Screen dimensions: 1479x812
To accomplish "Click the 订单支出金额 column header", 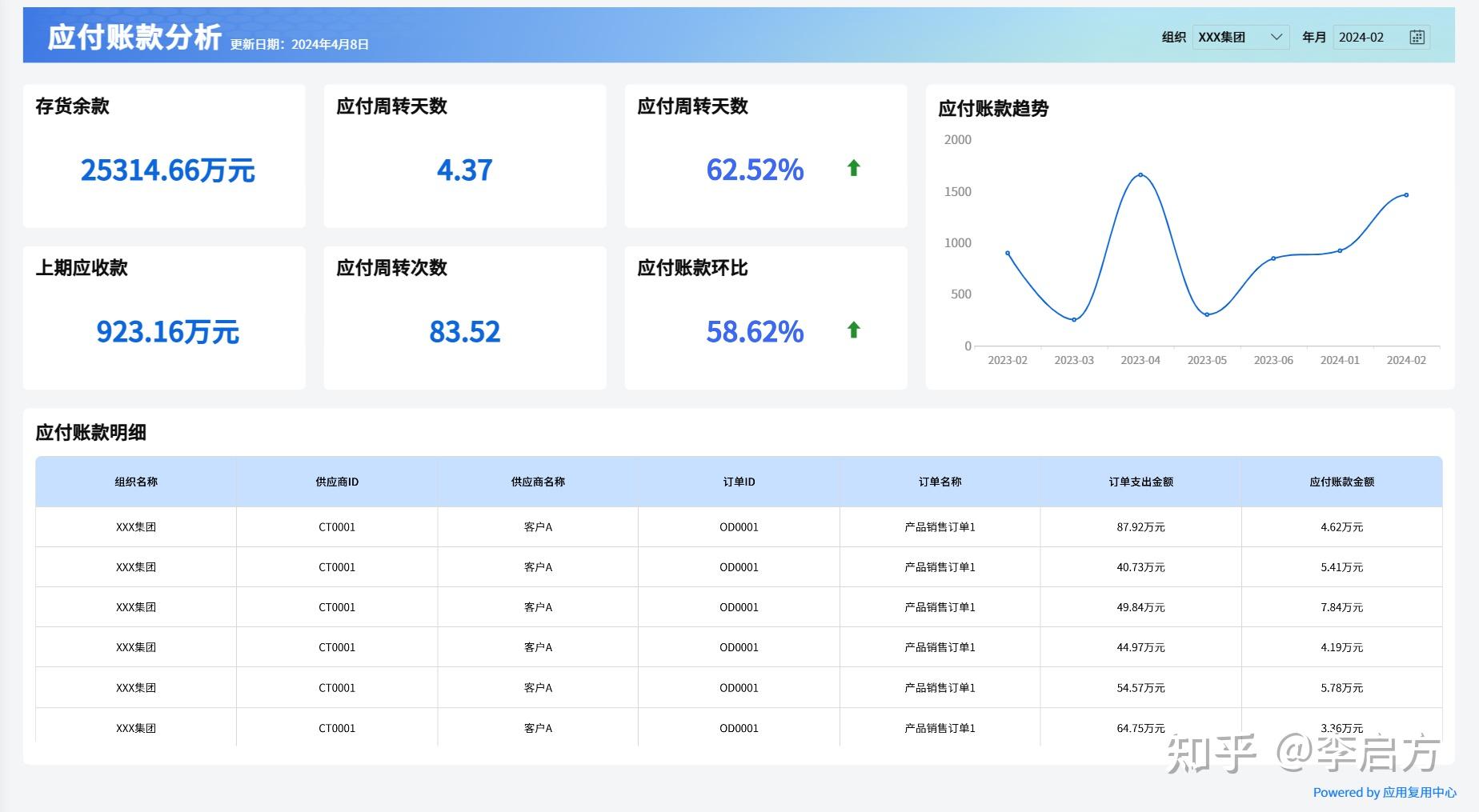I will coord(1140,482).
